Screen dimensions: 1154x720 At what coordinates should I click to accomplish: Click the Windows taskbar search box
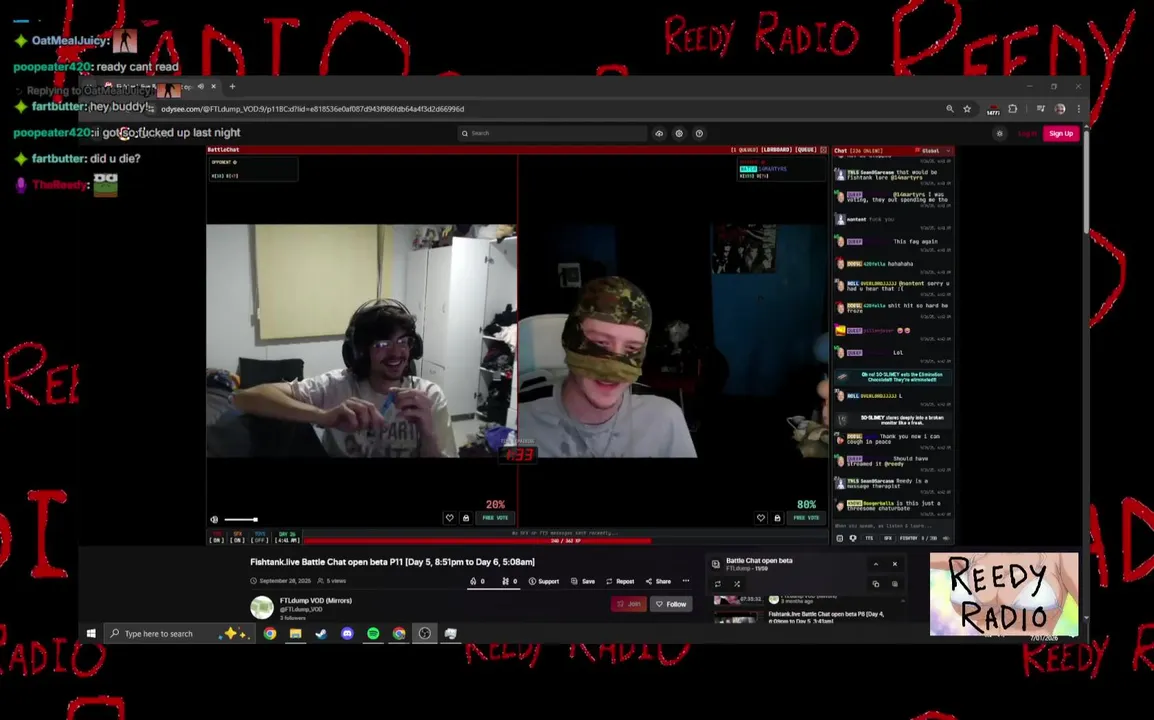(x=180, y=633)
